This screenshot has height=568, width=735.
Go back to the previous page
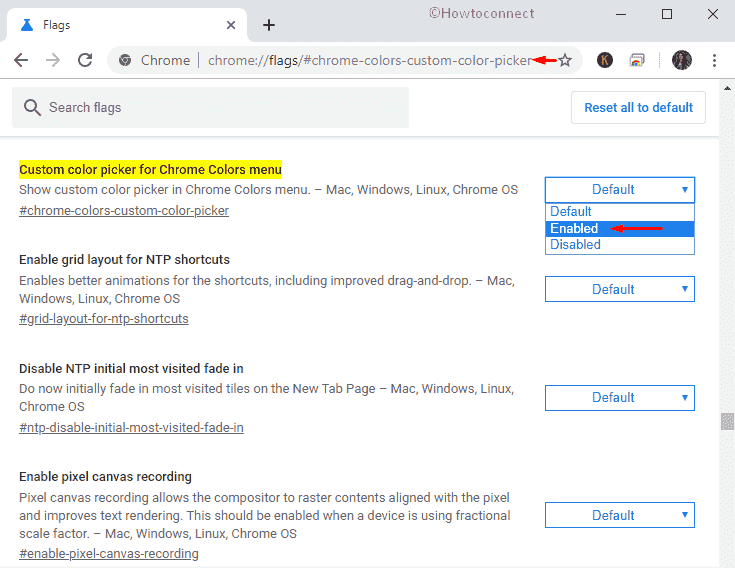point(21,60)
